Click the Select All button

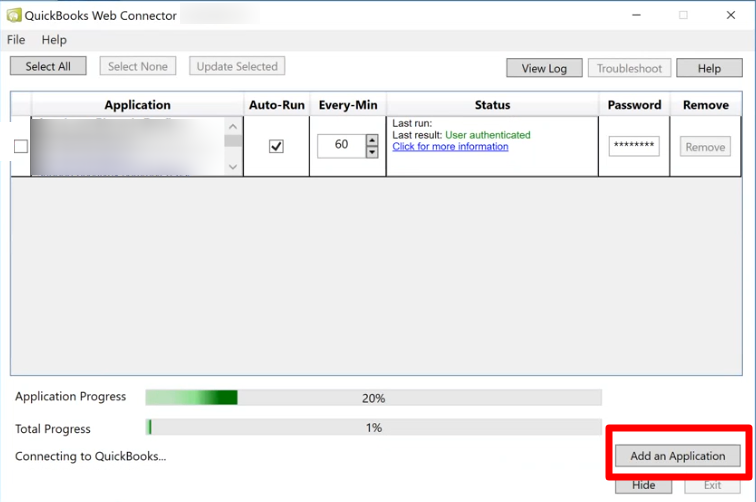pos(48,66)
